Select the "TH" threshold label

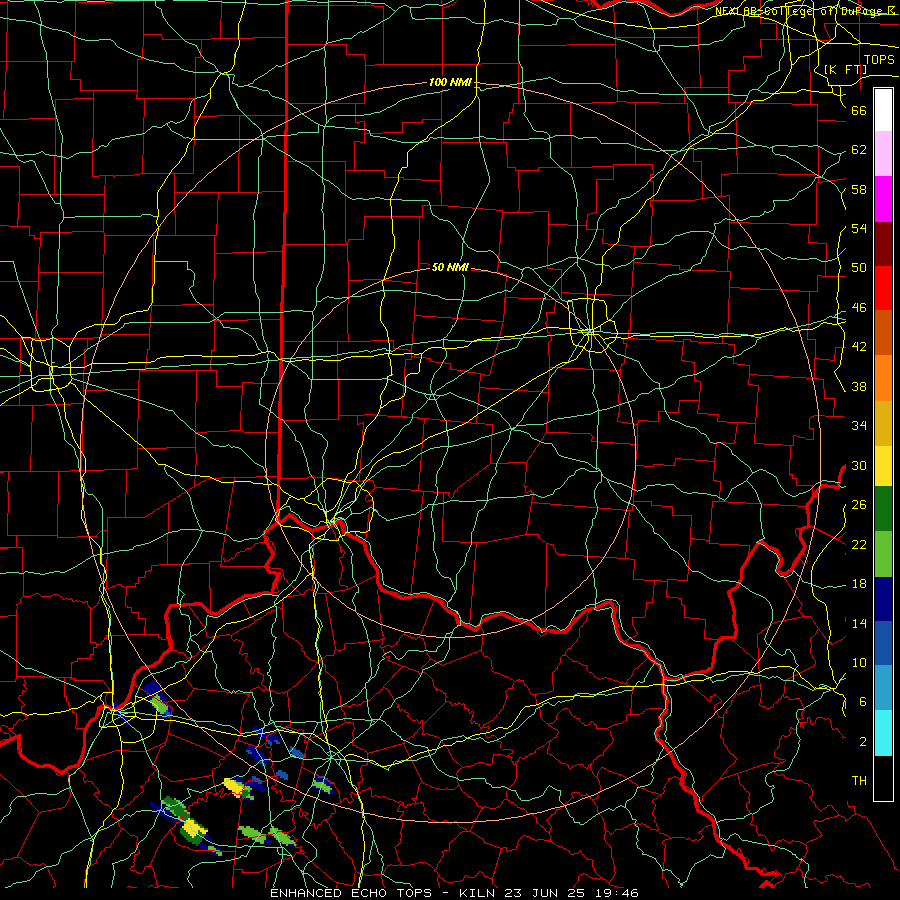859,781
